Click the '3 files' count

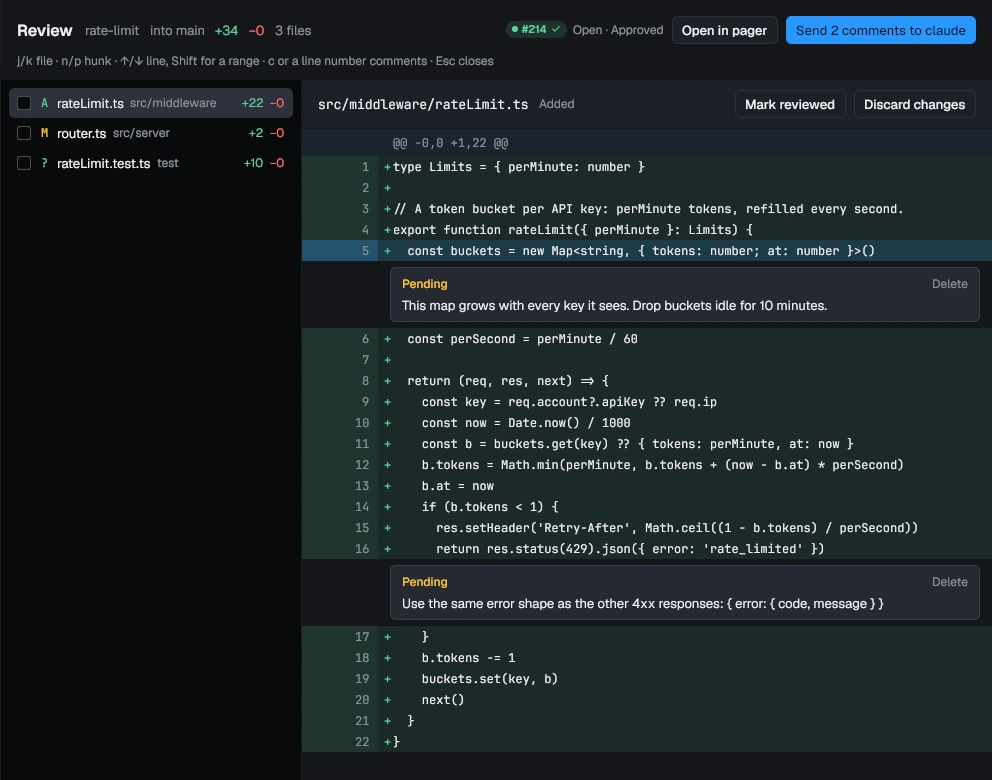[293, 30]
